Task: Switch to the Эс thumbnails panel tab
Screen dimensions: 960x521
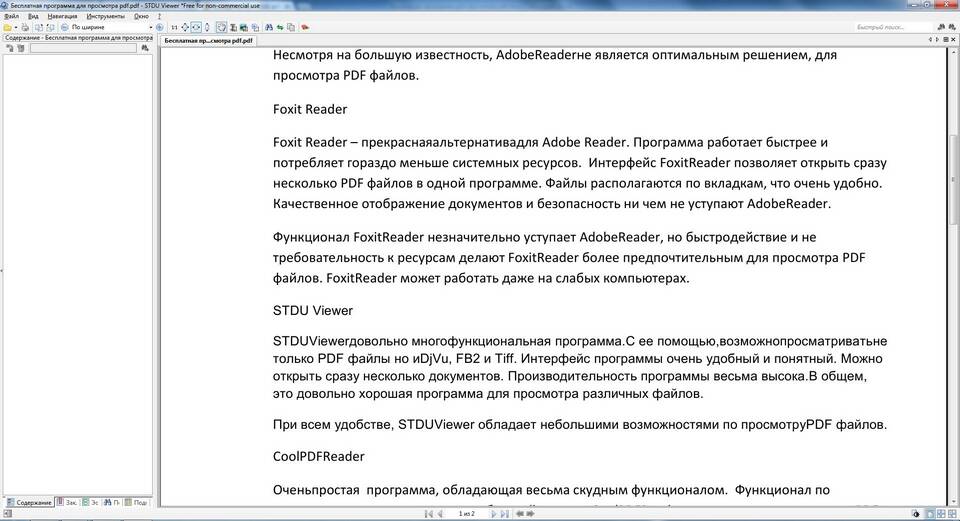Action: tap(91, 502)
